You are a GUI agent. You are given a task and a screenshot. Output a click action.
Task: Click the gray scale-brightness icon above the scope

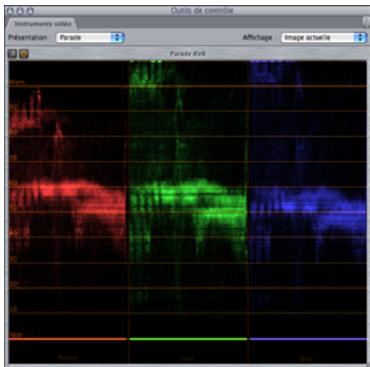pos(12,53)
